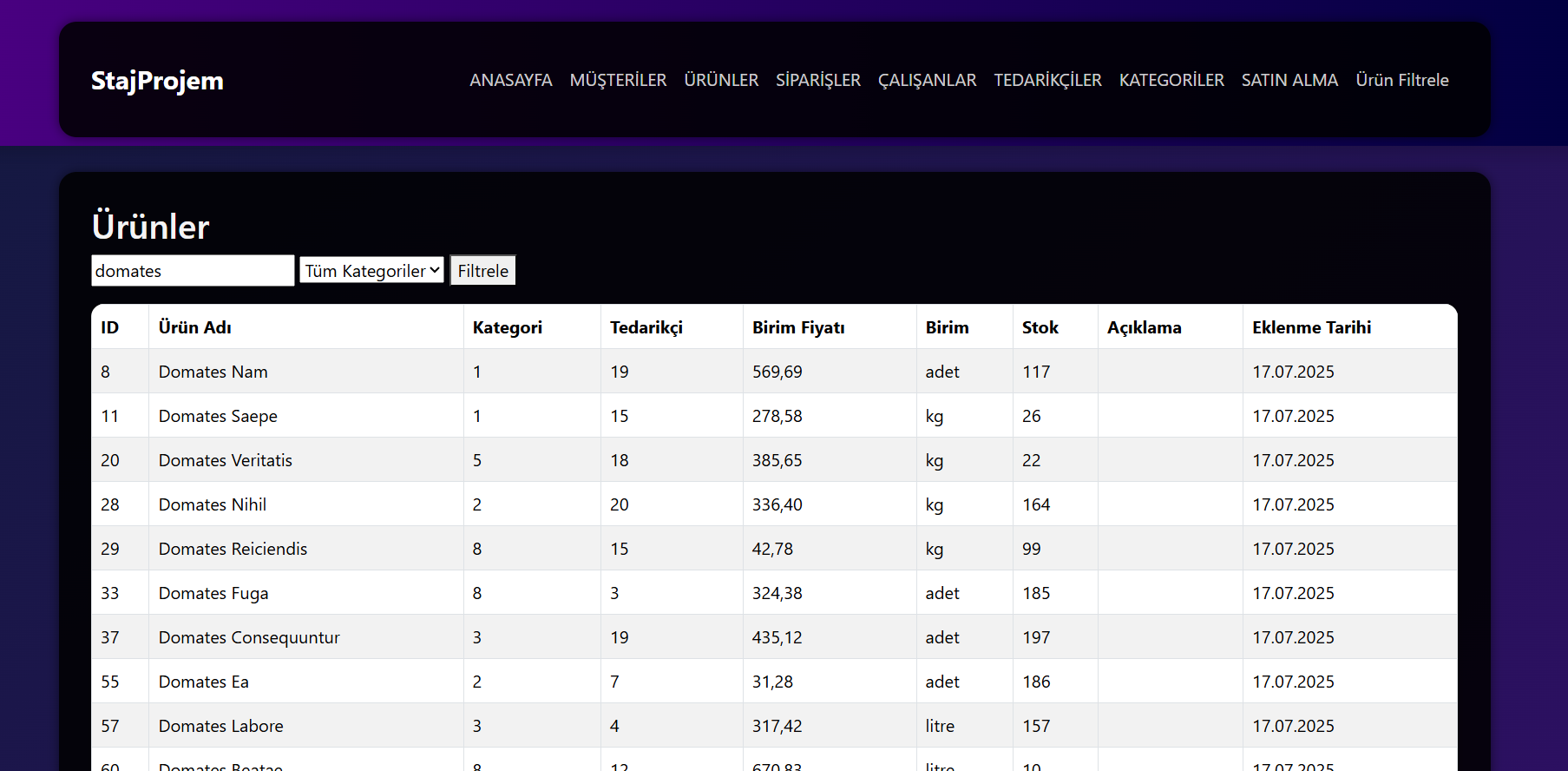Click the Stok column header
Image resolution: width=1568 pixels, height=771 pixels.
[1040, 327]
